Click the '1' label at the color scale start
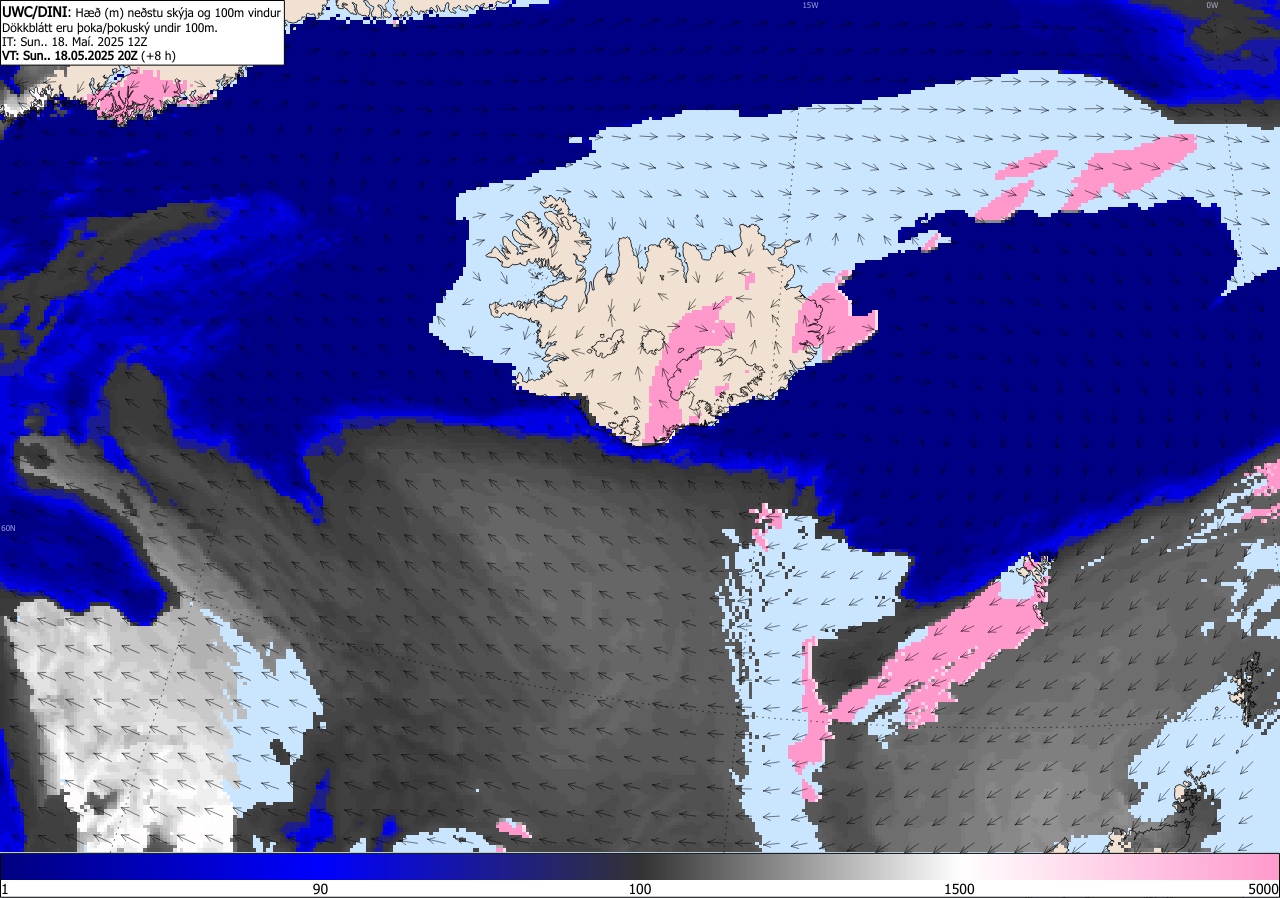The width and height of the screenshot is (1280, 898). [5, 889]
